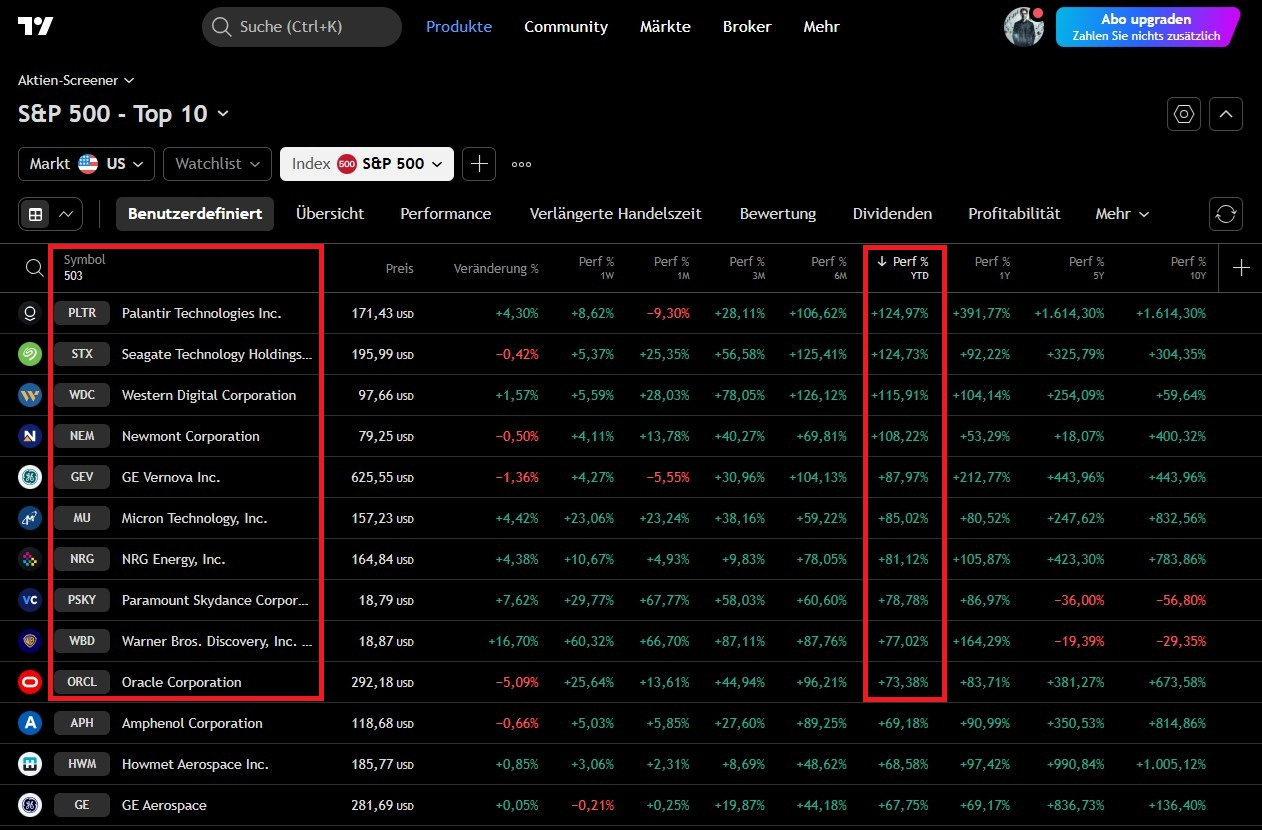Click the Oracle logo icon
The image size is (1262, 830).
click(x=30, y=682)
